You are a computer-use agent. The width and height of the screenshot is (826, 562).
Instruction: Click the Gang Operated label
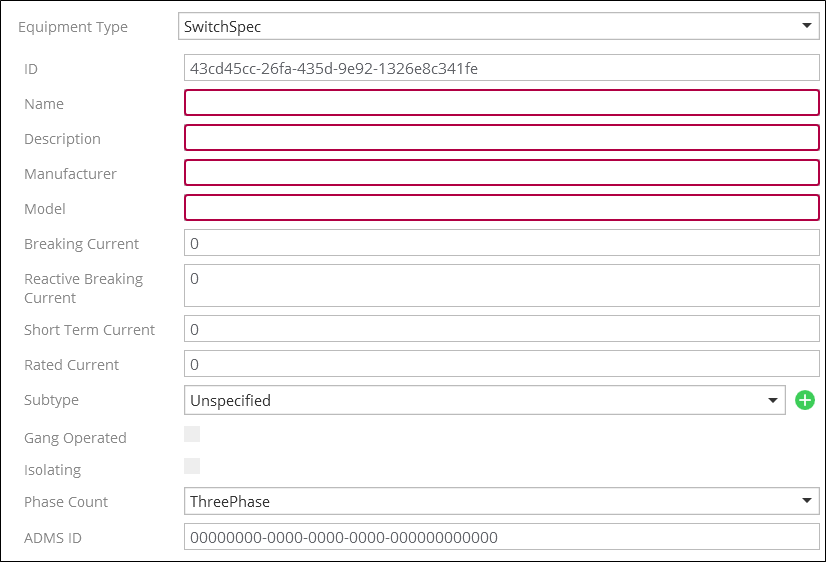point(75,438)
